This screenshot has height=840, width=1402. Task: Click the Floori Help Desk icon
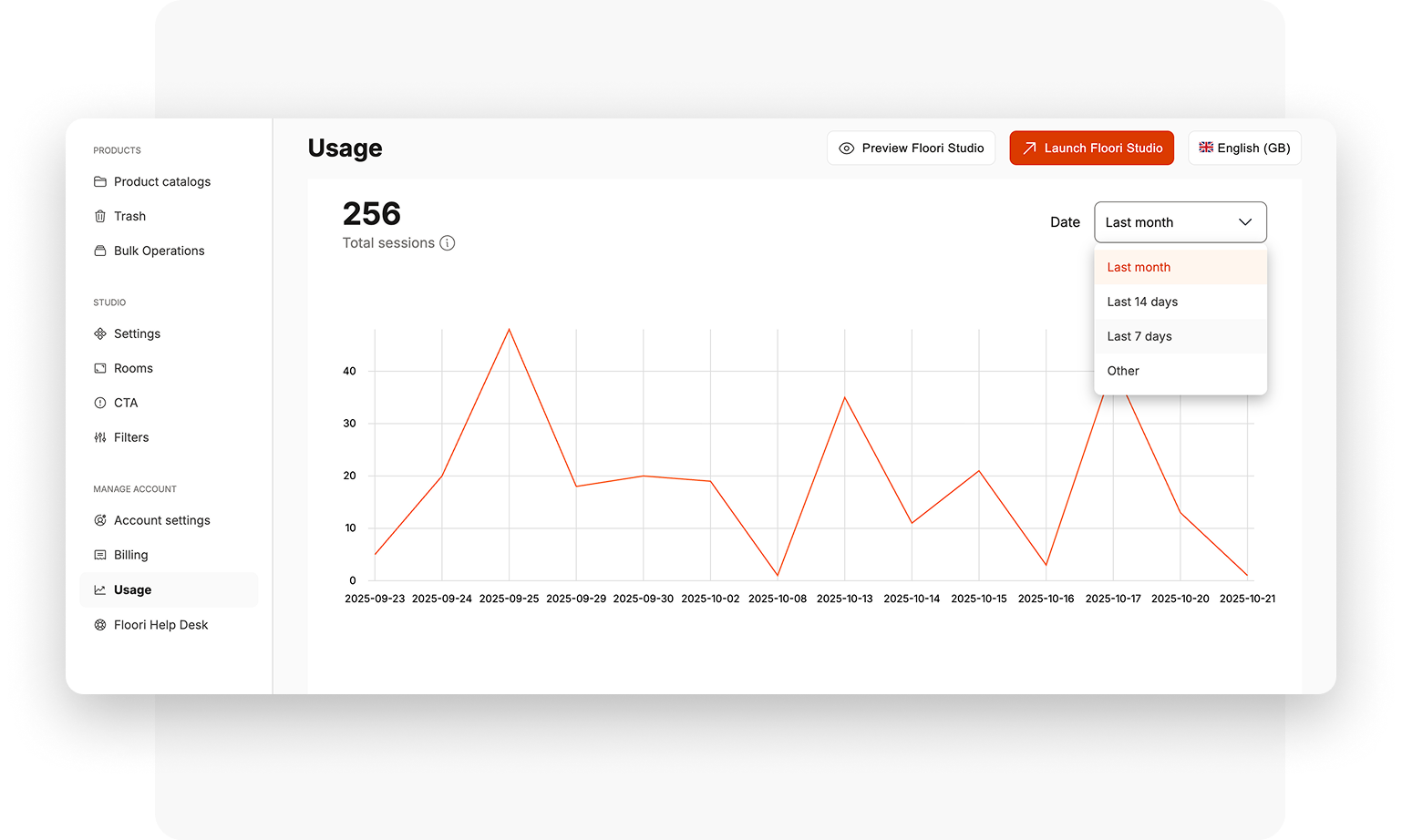[x=100, y=625]
